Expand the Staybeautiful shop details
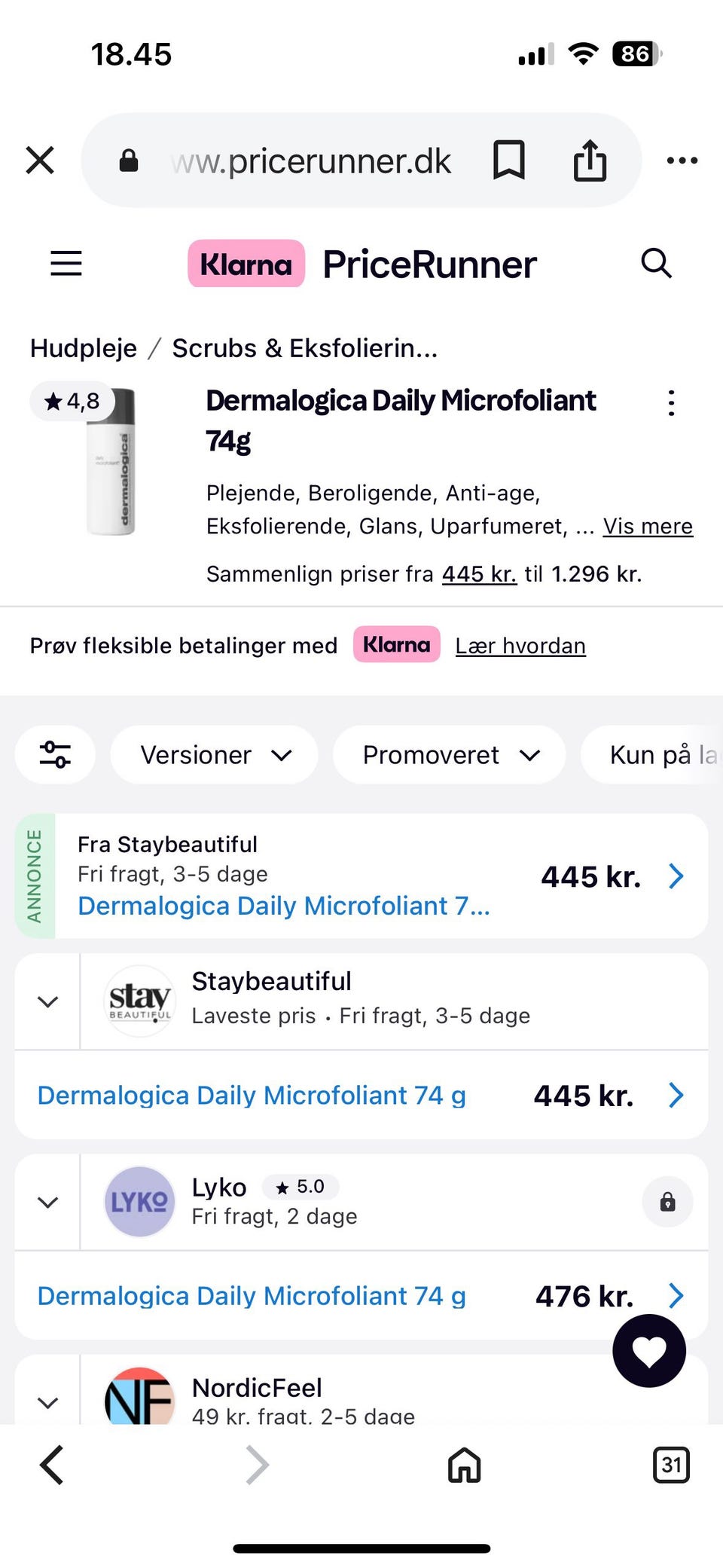 point(48,1001)
